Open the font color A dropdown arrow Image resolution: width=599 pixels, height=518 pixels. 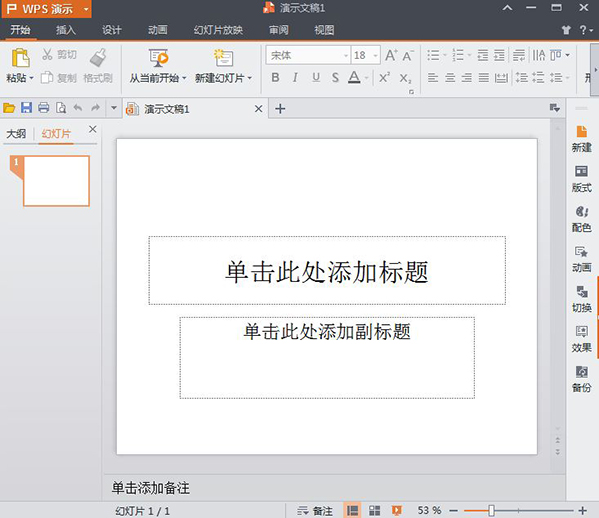coord(366,78)
